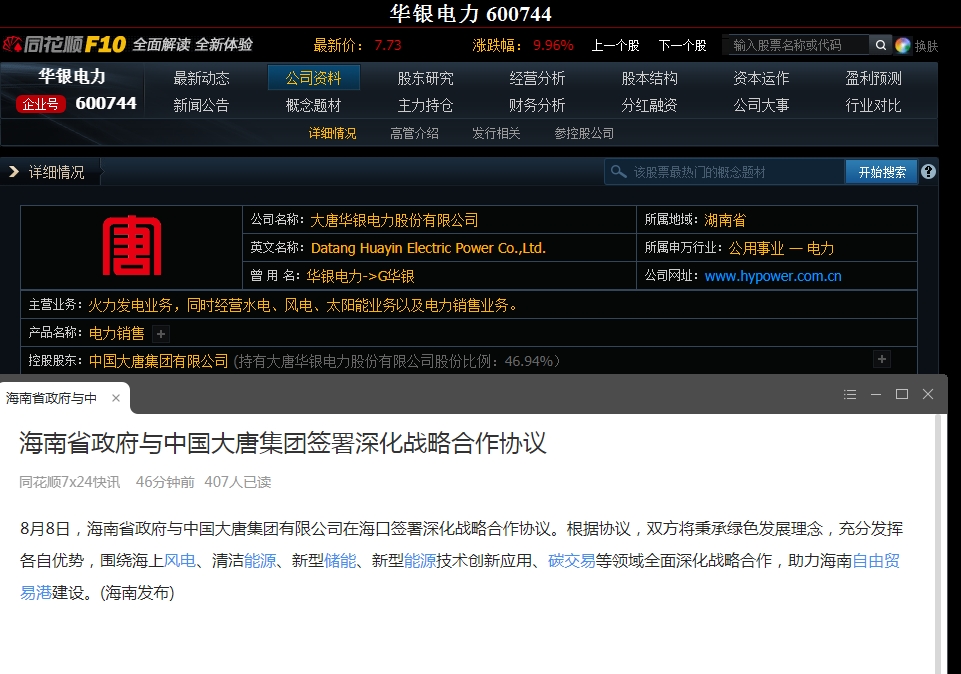Switch to 参控股公司 sub-tab
This screenshot has width=961, height=674.
pos(584,133)
